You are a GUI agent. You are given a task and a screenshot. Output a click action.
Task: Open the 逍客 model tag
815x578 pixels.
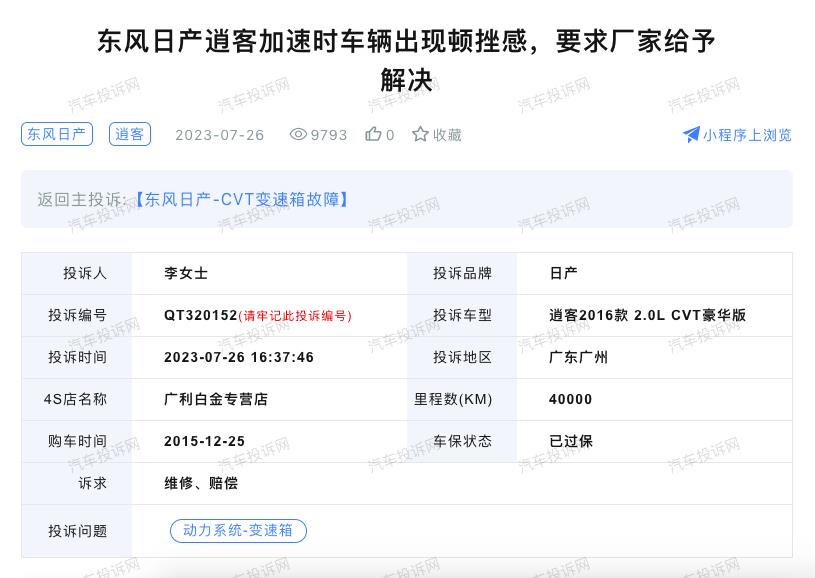pyautogui.click(x=130, y=134)
